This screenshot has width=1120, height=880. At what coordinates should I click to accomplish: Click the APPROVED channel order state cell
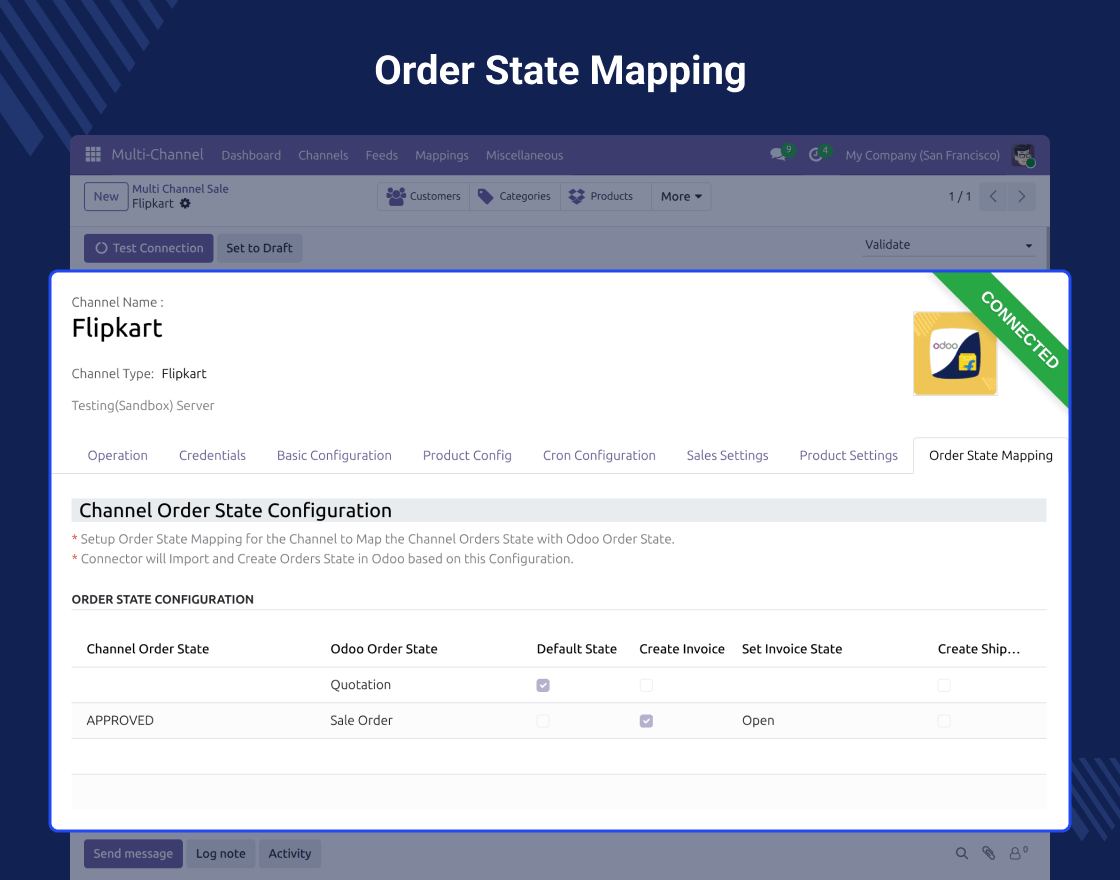point(120,720)
